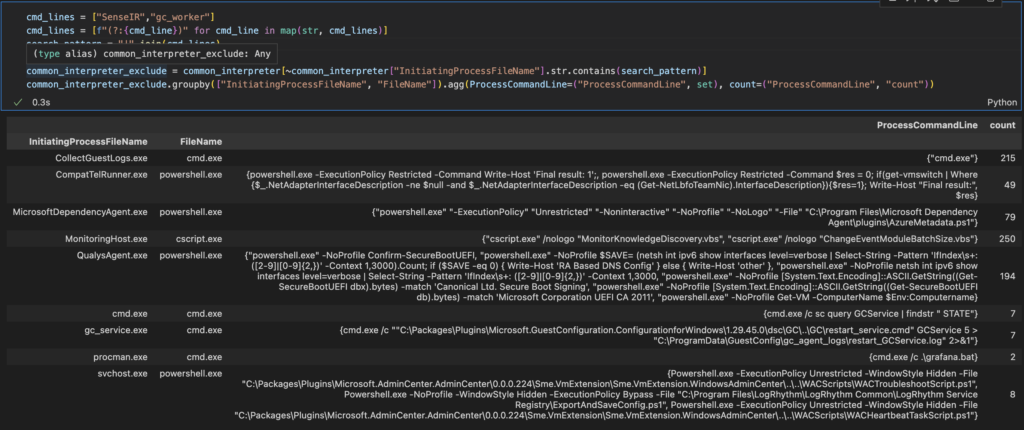The image size is (1024, 430).
Task: Click the WACTroubleshootScript.ps1 command line cell
Action: 605,395
